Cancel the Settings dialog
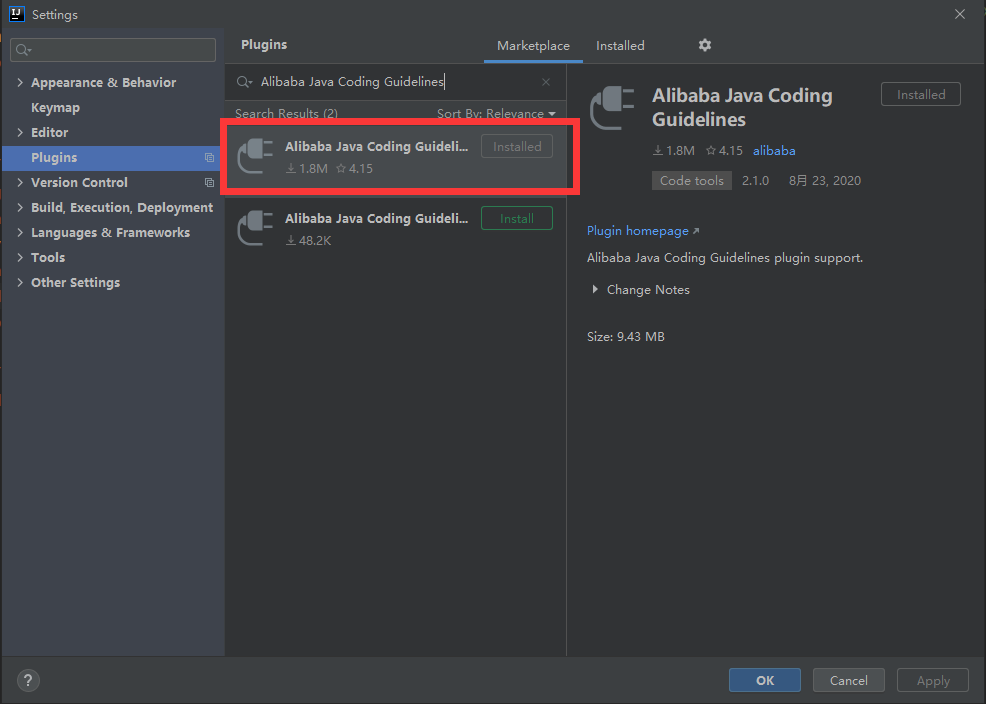The image size is (986, 704). coord(848,680)
